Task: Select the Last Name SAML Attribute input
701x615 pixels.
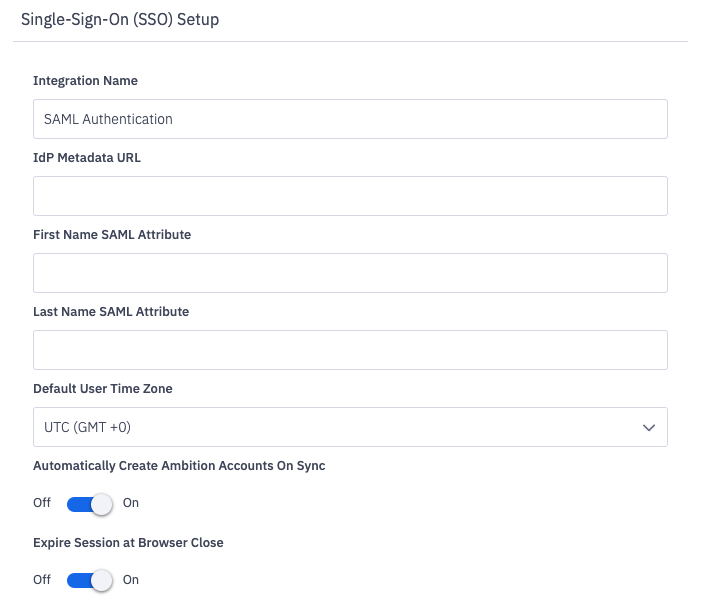Action: click(350, 350)
